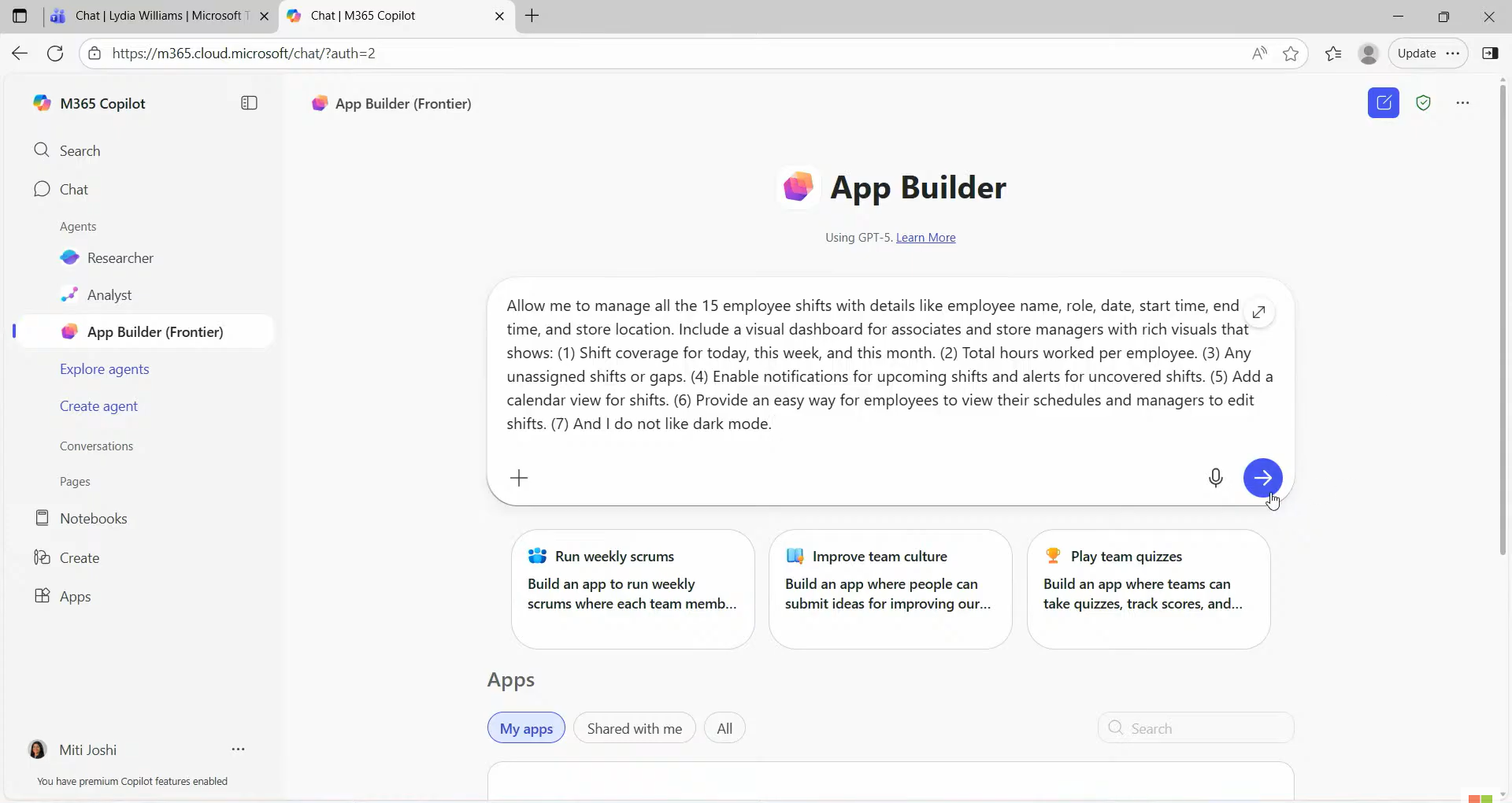
Task: Click the apps Search field
Action: (x=1195, y=728)
